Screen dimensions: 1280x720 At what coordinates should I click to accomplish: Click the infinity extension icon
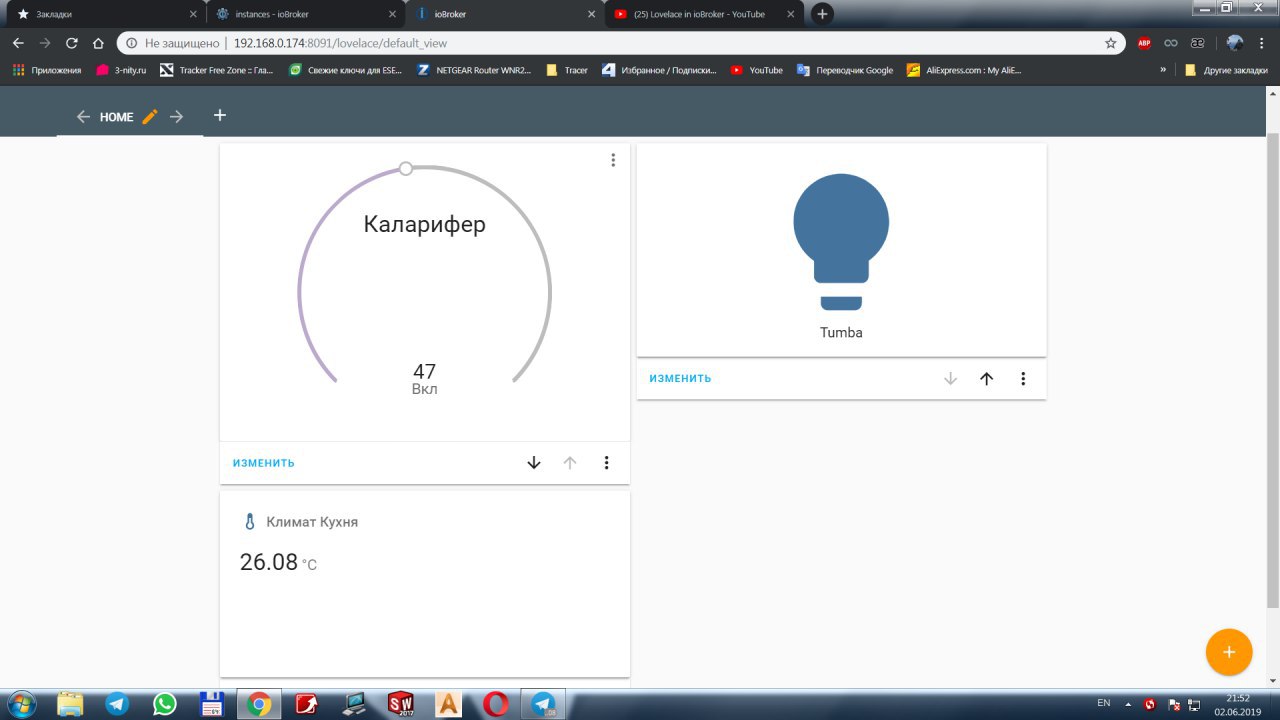click(x=1170, y=43)
